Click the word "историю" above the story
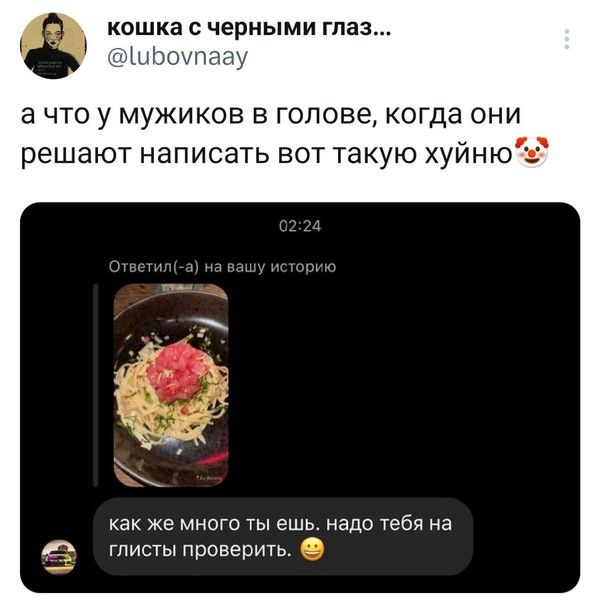 [303, 267]
